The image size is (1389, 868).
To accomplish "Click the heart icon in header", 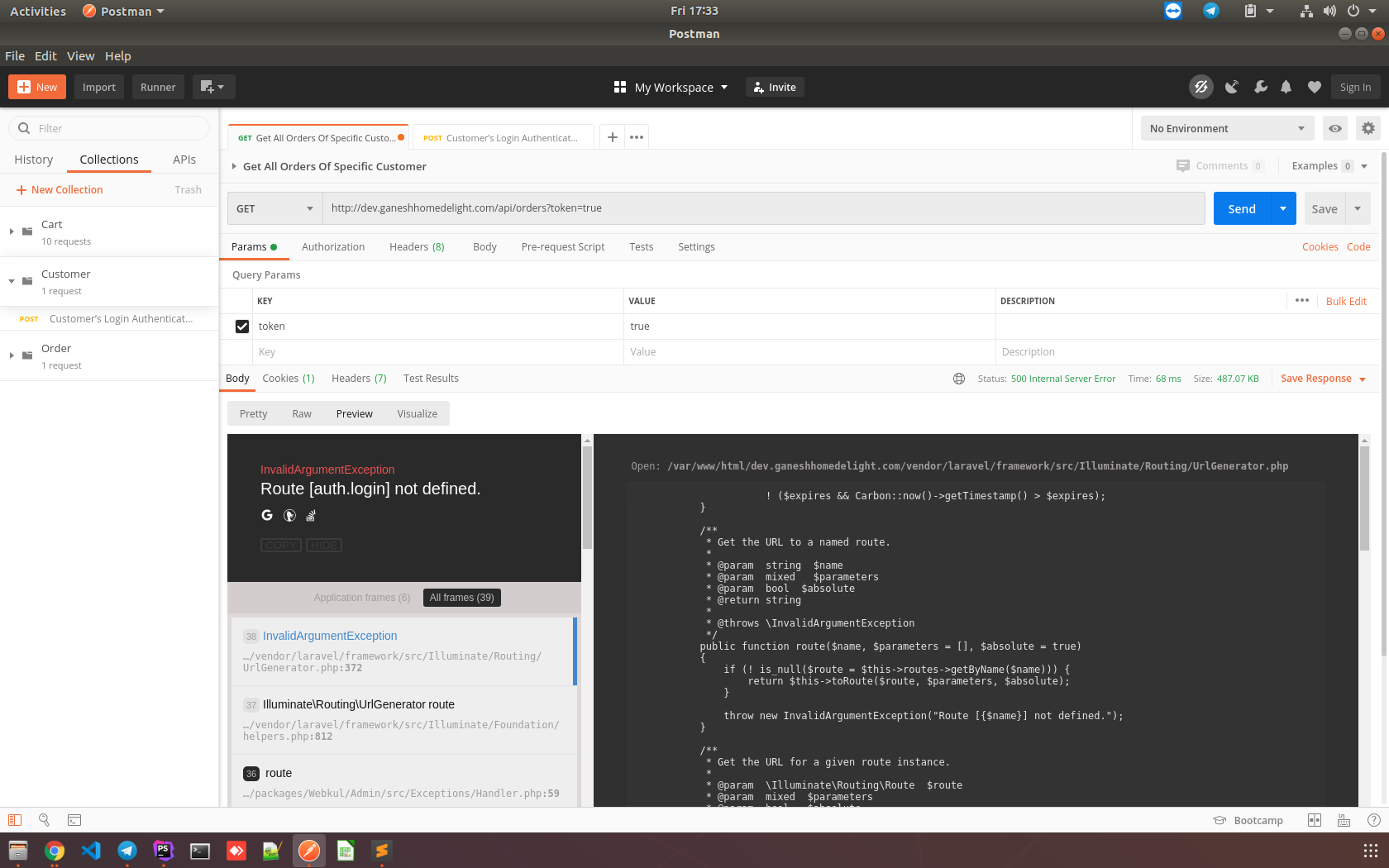I will (1314, 87).
